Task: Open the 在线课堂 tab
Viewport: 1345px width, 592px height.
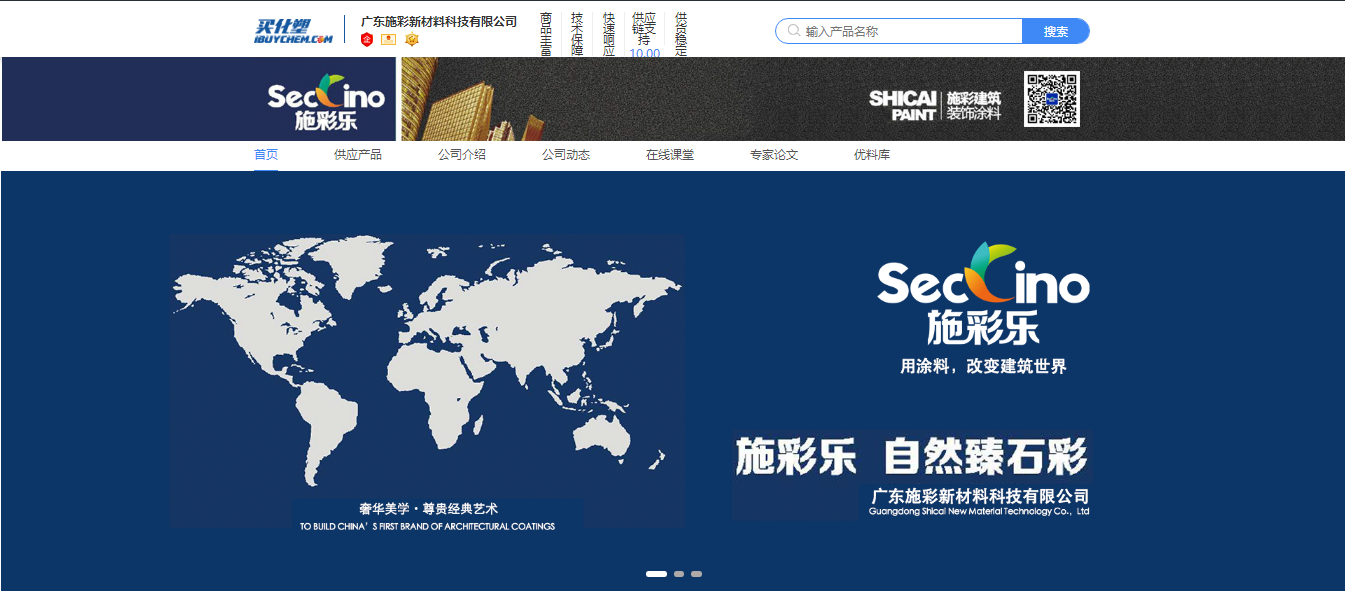Action: (x=670, y=155)
